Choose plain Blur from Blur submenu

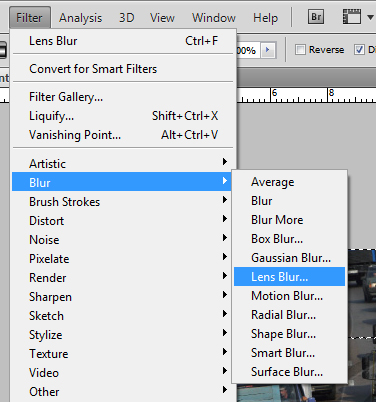point(289,201)
